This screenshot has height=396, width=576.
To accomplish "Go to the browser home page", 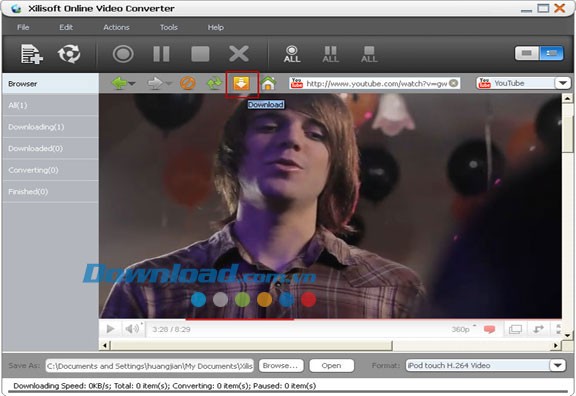I will click(x=269, y=83).
